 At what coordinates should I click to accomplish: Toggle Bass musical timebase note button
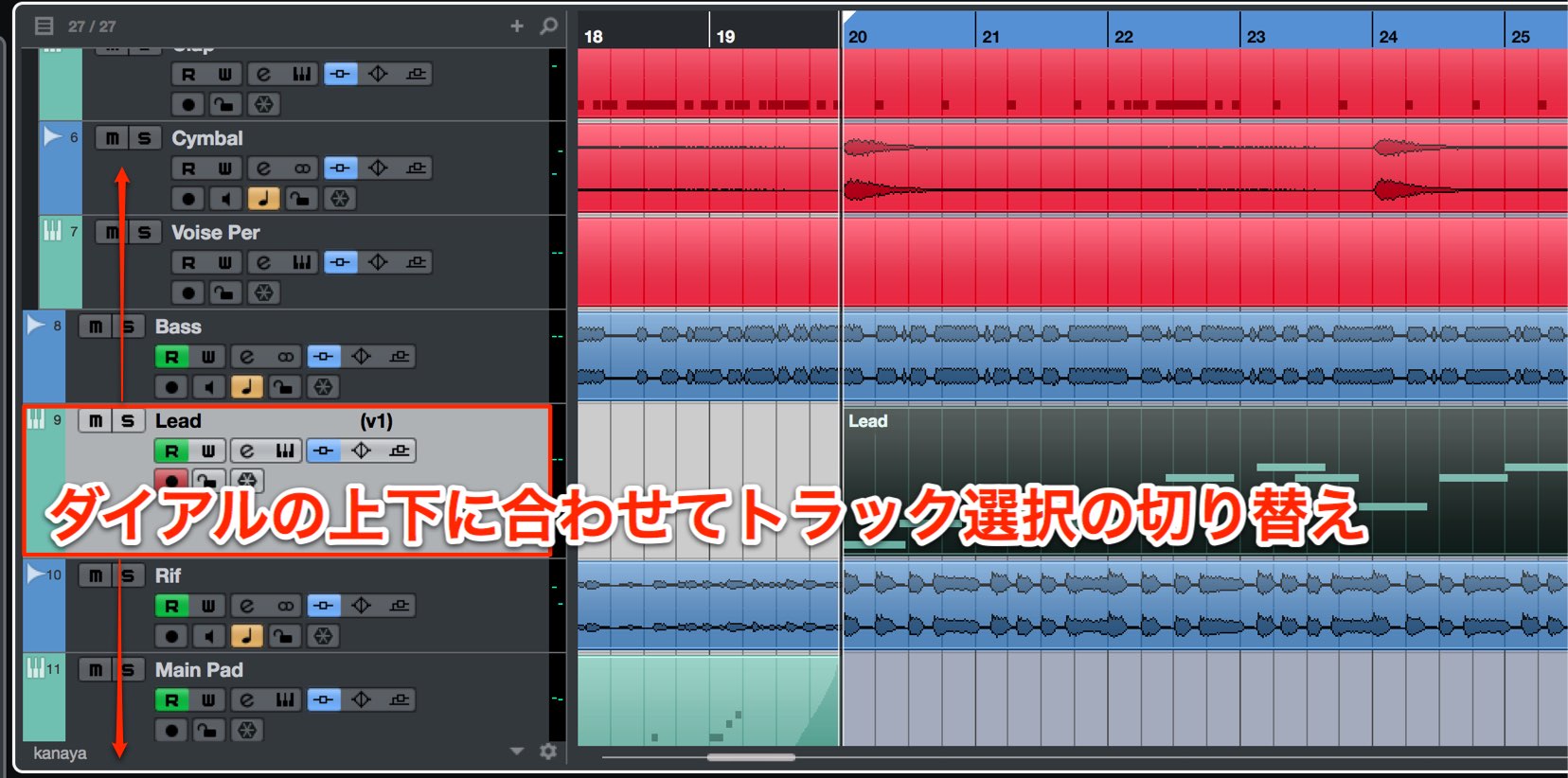click(246, 387)
